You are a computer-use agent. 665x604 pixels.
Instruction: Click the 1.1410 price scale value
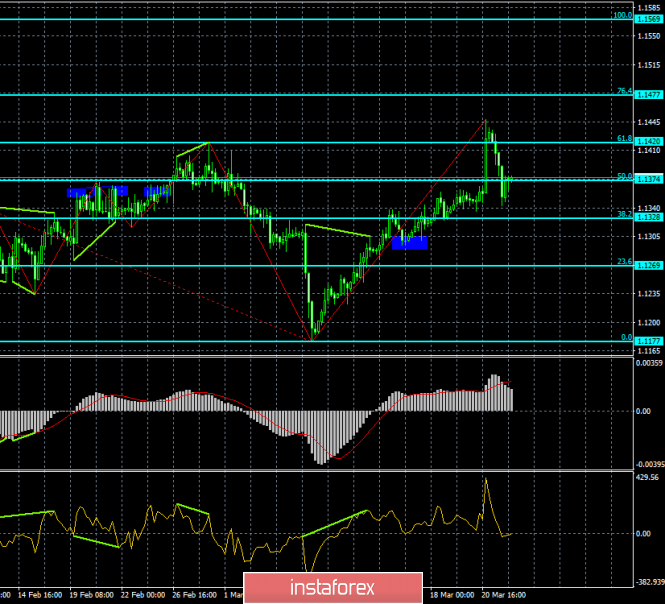pos(649,150)
